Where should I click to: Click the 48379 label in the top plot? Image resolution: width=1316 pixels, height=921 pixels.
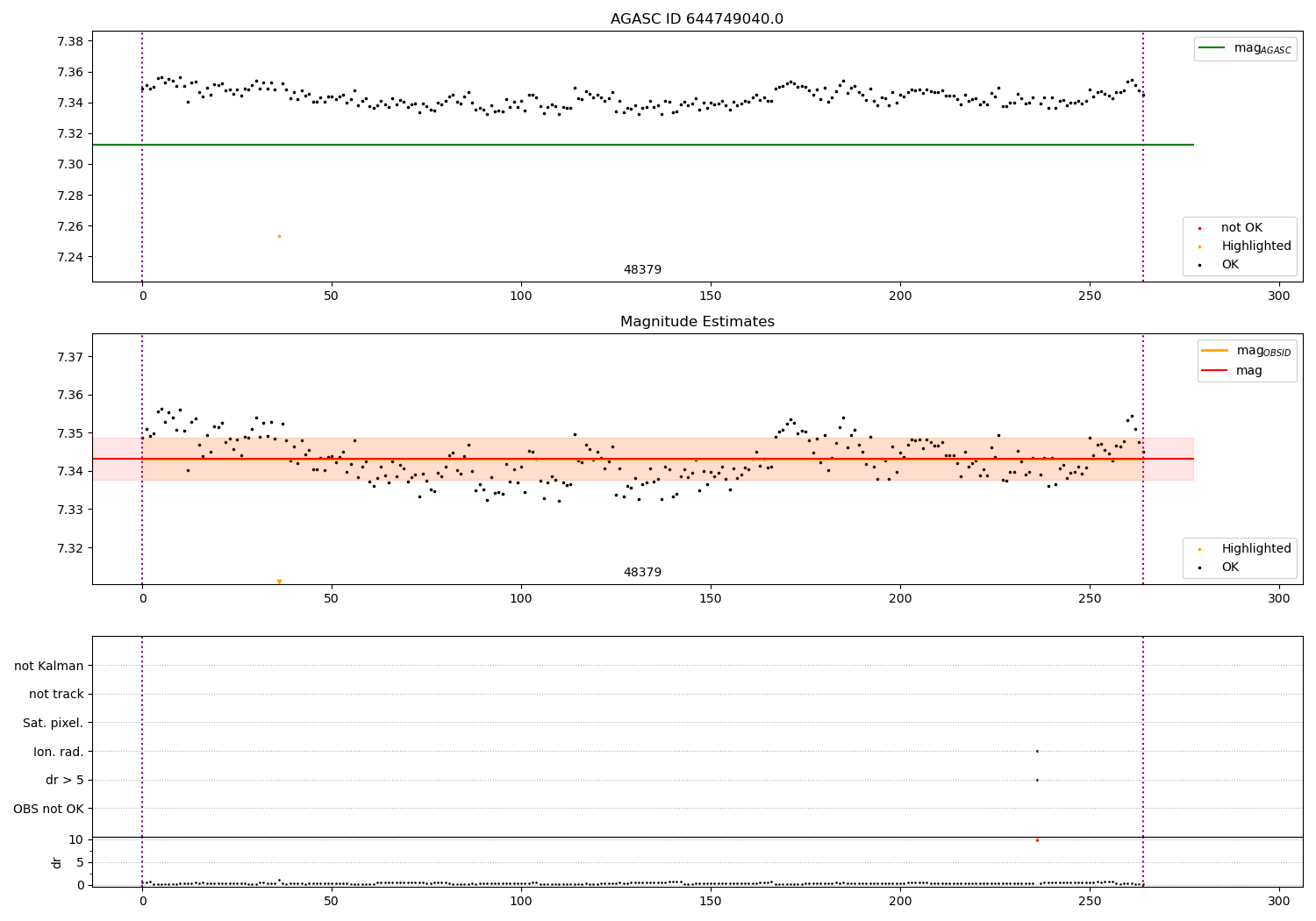(x=642, y=270)
